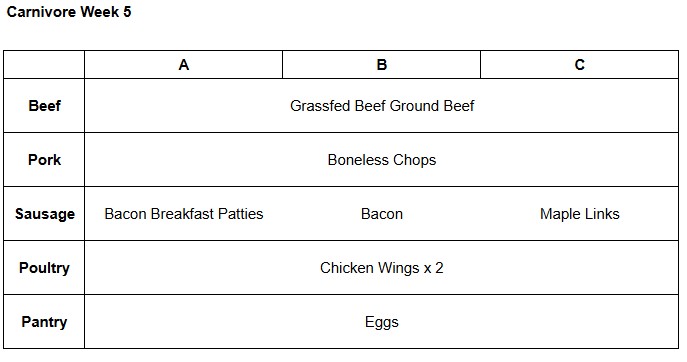
Task: Click column header B
Action: point(382,65)
